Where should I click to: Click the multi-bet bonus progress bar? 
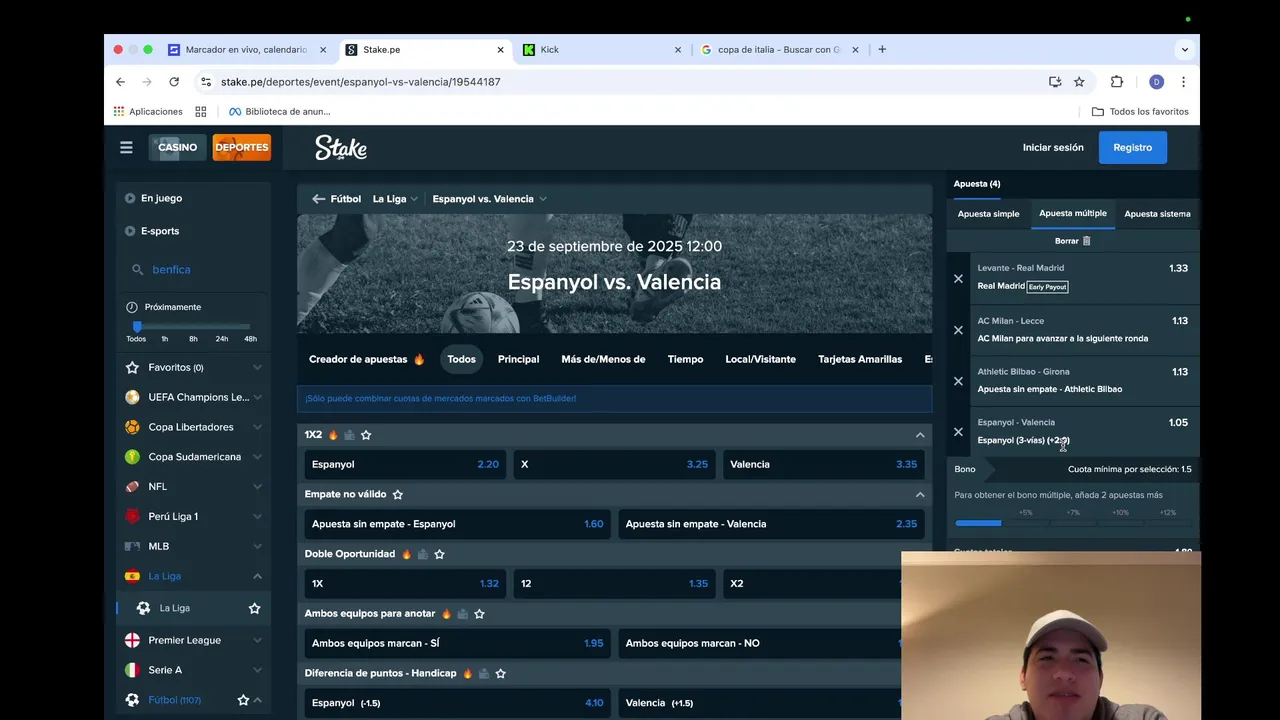point(1073,523)
